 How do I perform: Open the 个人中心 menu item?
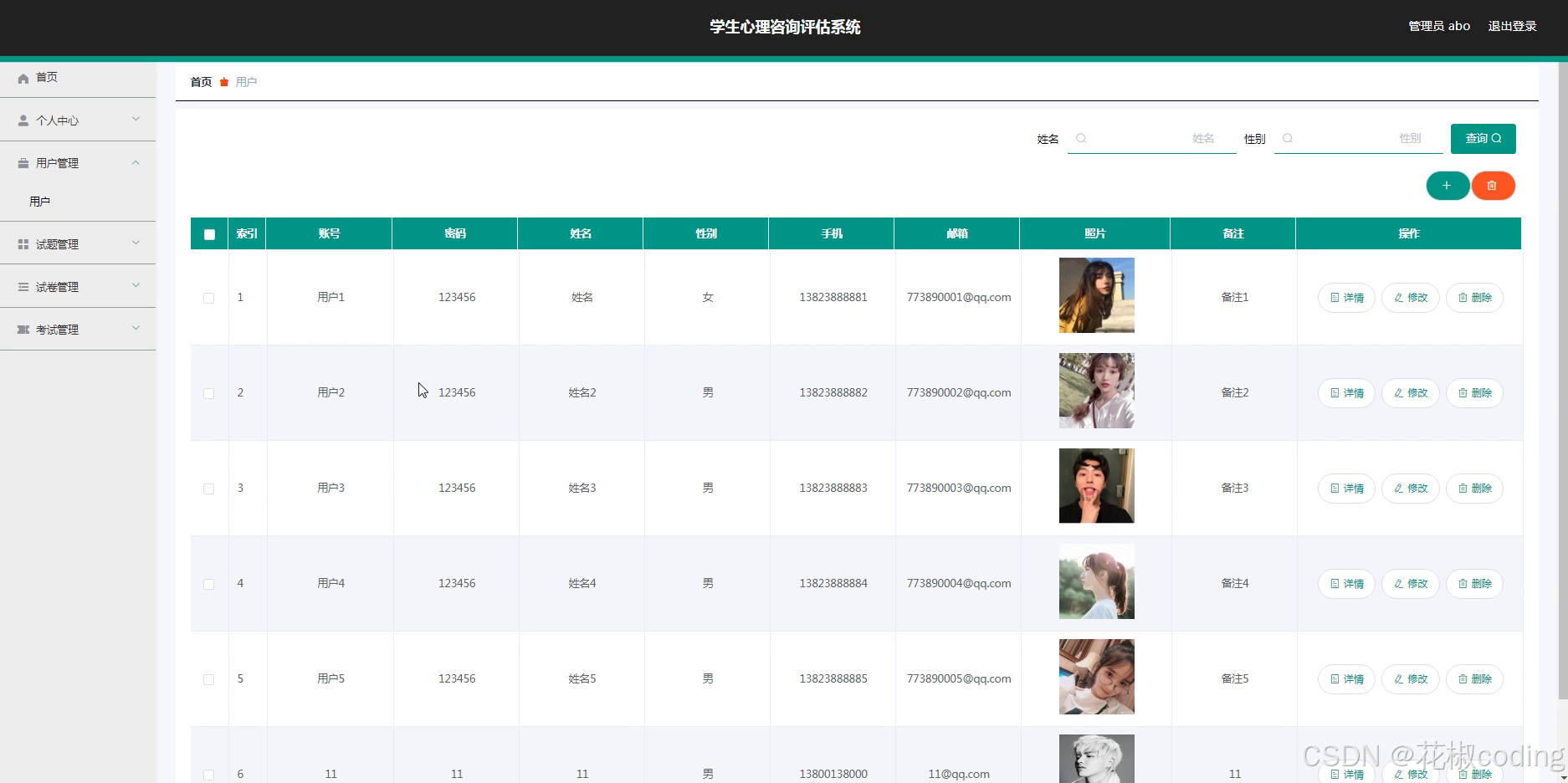pyautogui.click(x=78, y=120)
